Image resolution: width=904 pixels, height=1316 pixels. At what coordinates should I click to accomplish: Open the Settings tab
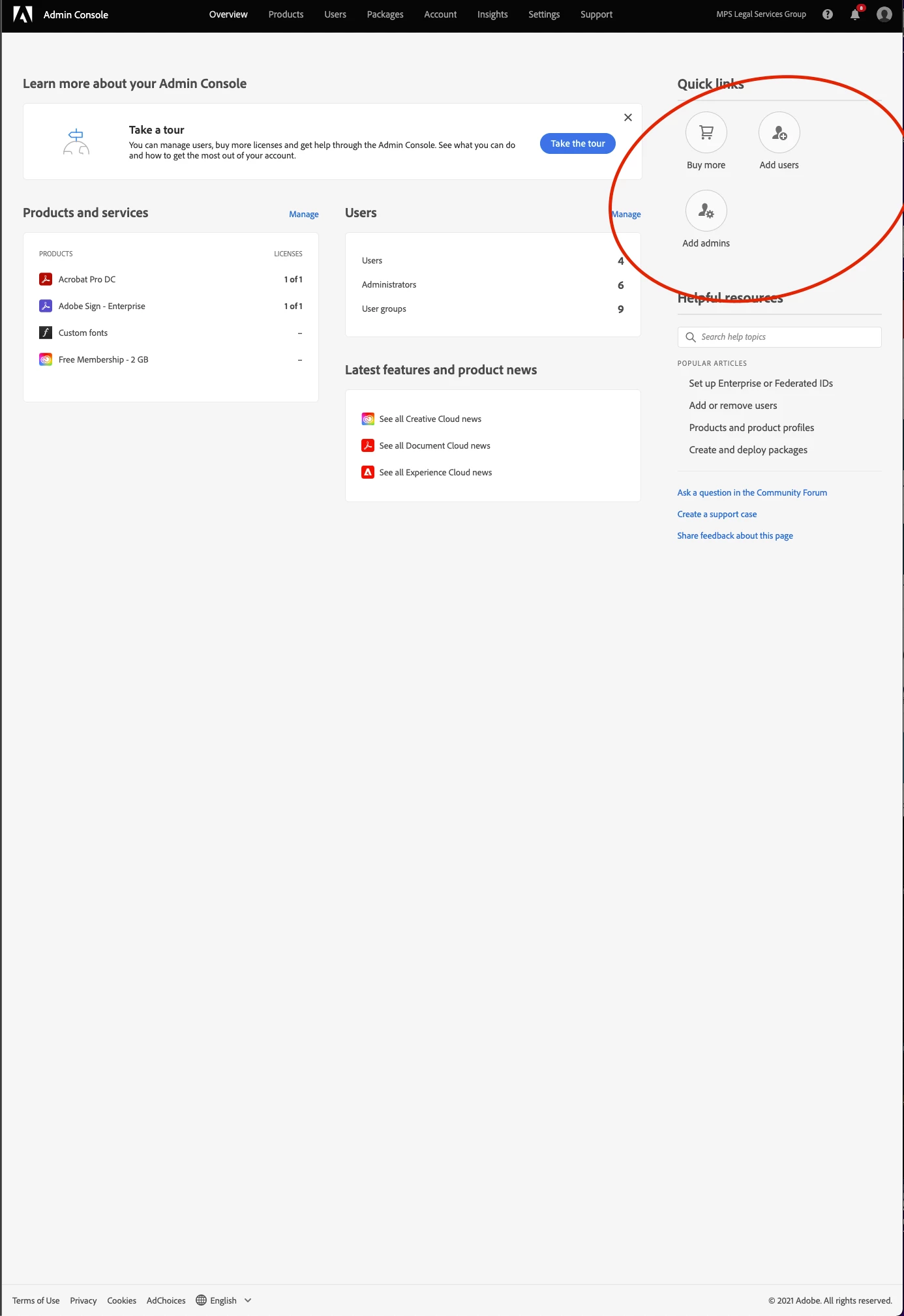pos(544,14)
